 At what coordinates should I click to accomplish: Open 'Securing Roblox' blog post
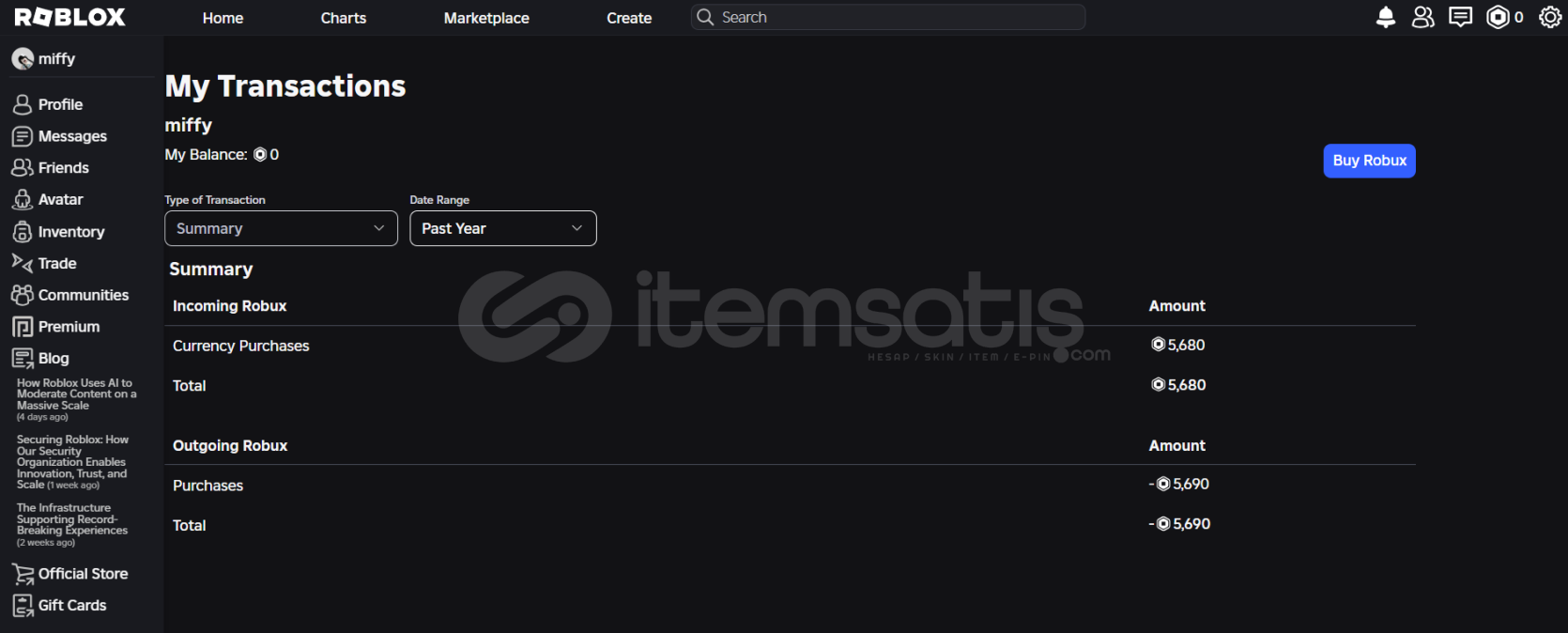point(72,462)
